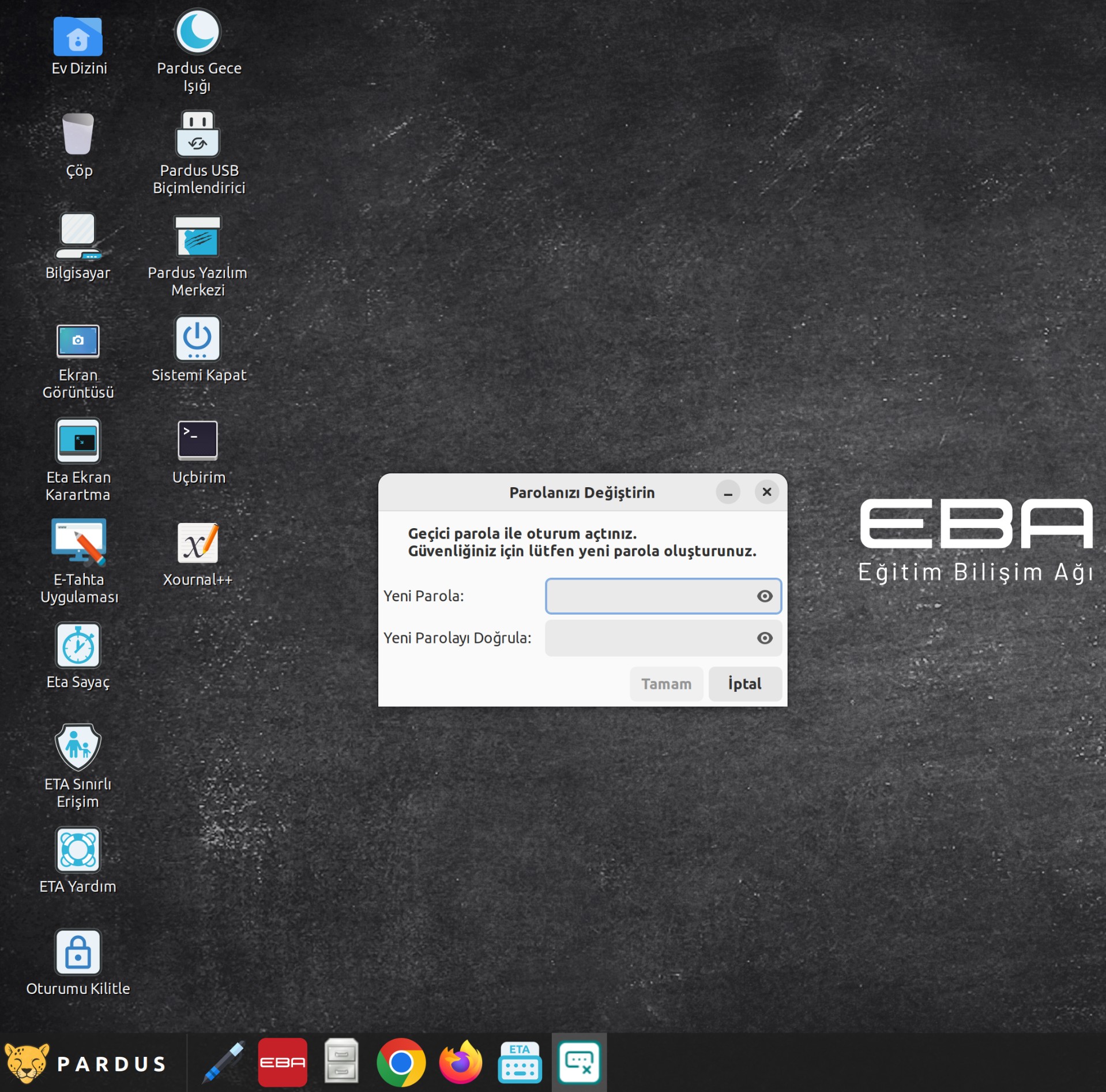The image size is (1106, 1092).
Task: Open the red EBA taskbar icon
Action: click(x=283, y=1062)
